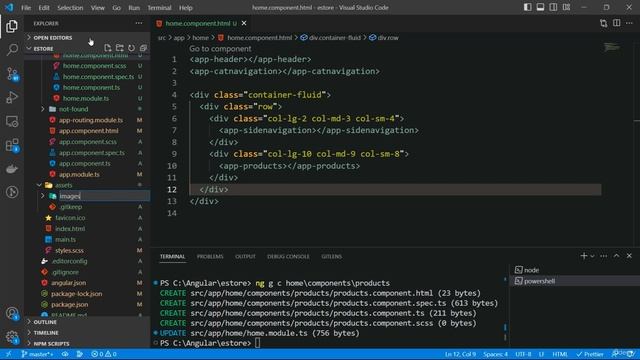Toggle bottom panel layout icon

540,7
